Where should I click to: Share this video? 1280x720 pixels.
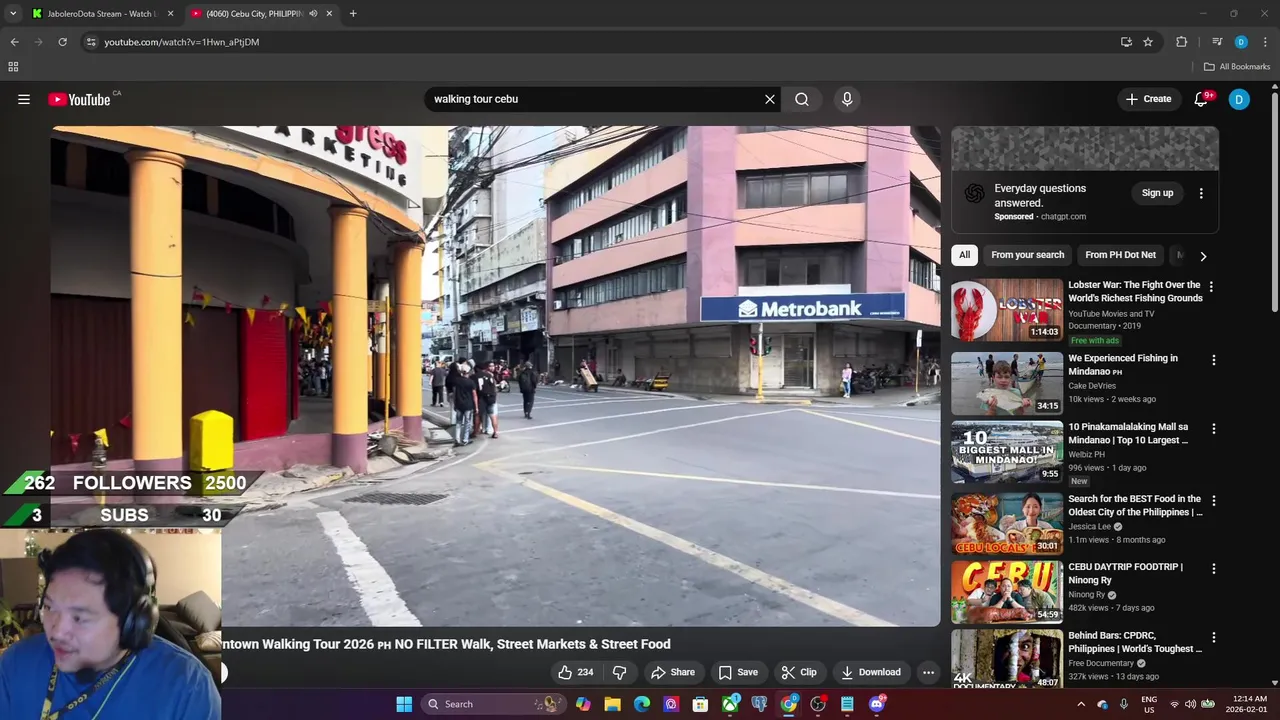pos(672,672)
